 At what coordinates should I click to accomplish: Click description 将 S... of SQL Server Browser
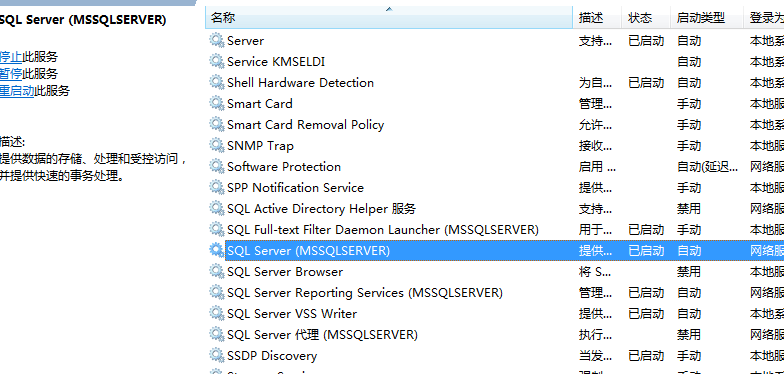595,272
